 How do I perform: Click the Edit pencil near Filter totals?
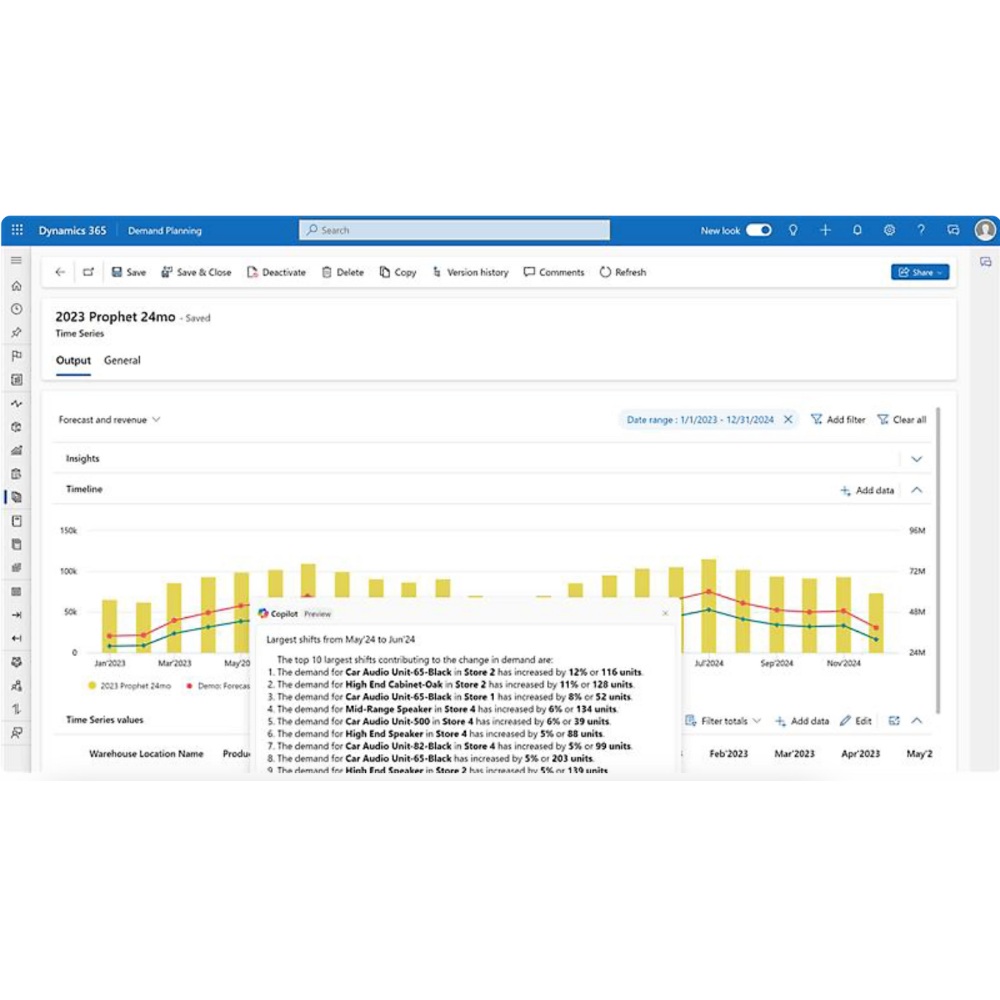[847, 720]
